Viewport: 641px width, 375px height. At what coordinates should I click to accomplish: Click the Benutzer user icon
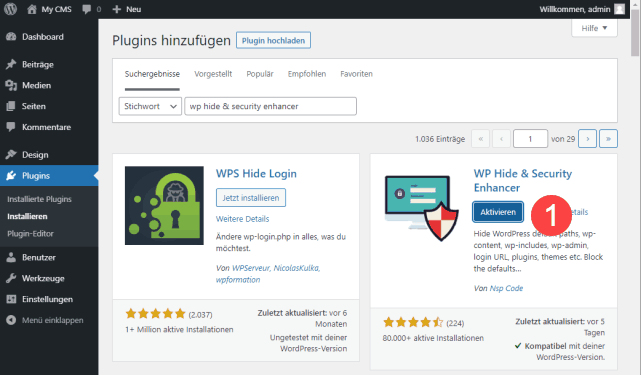tap(11, 257)
